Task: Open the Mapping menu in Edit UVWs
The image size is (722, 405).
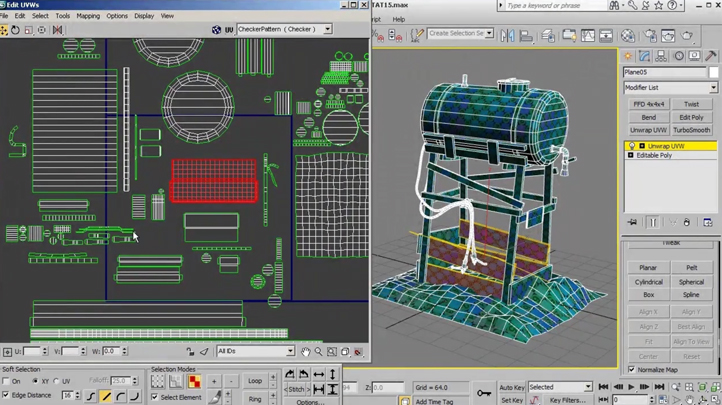Action: [88, 16]
